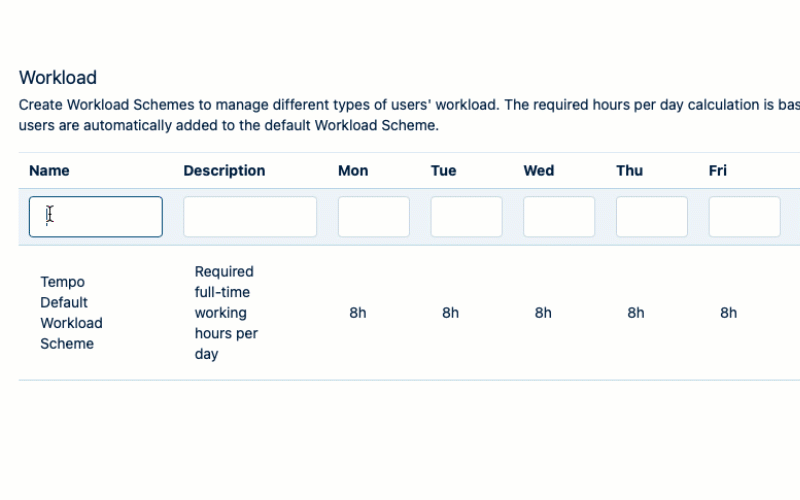Open the Tempo Default Workload Scheme row
Image resolution: width=800 pixels, height=500 pixels.
tap(71, 313)
